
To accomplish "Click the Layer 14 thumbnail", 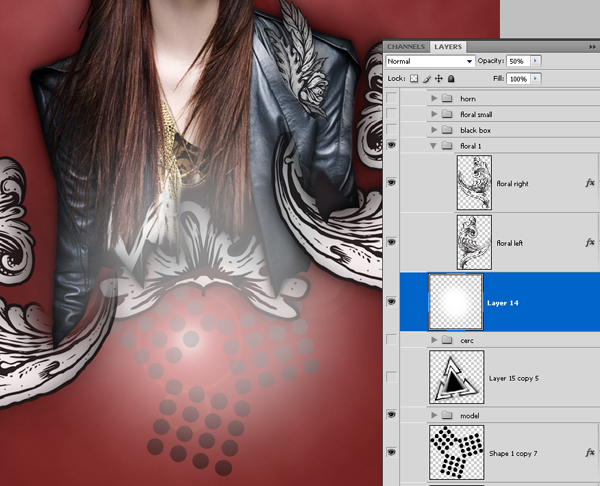I will [x=456, y=302].
